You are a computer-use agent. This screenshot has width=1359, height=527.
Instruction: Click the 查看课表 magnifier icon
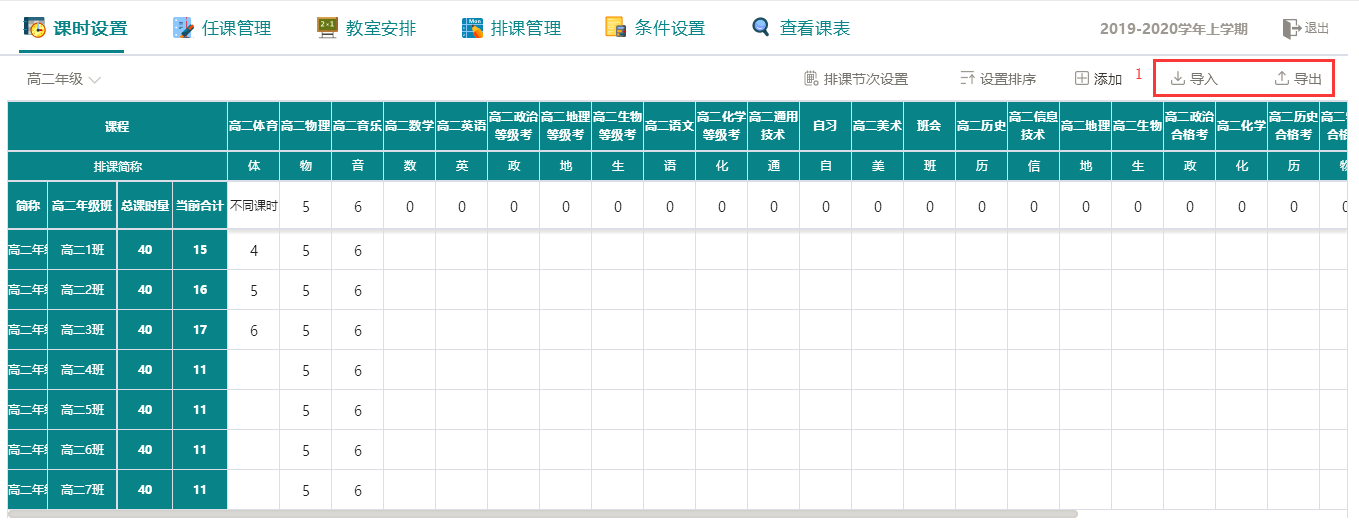[x=762, y=28]
